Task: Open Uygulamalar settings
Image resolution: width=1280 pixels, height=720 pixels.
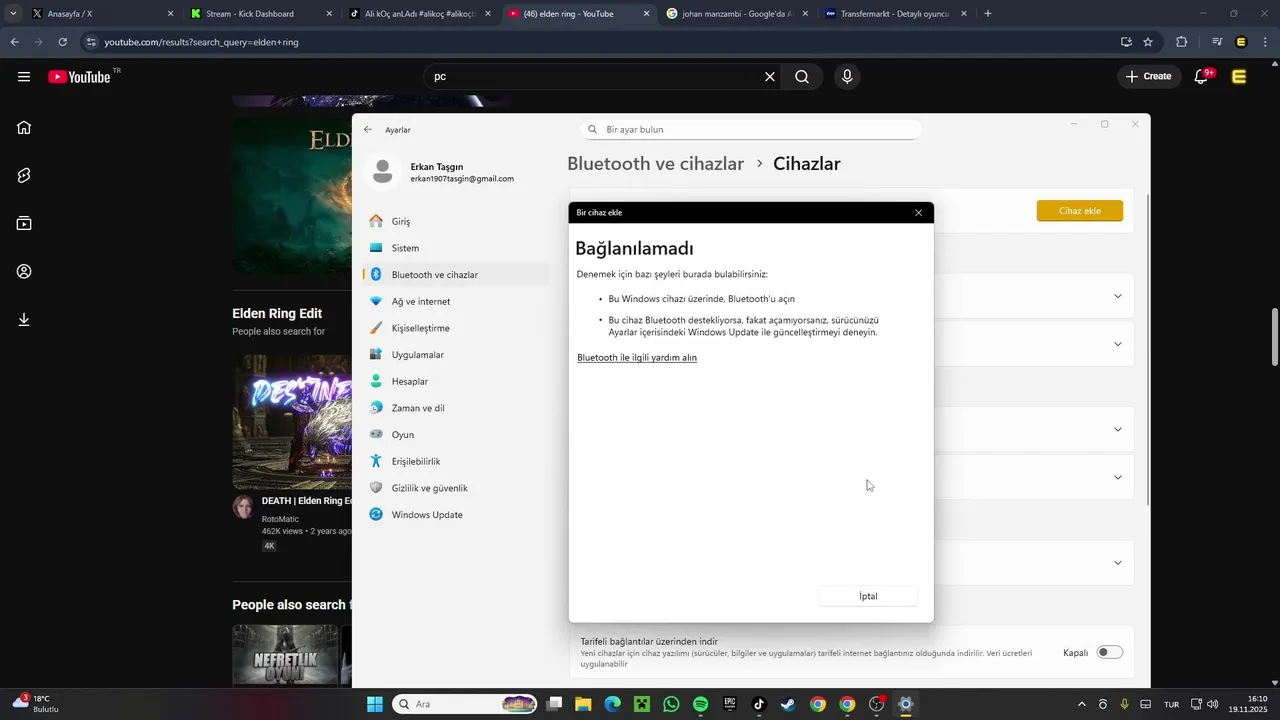Action: coord(456,355)
